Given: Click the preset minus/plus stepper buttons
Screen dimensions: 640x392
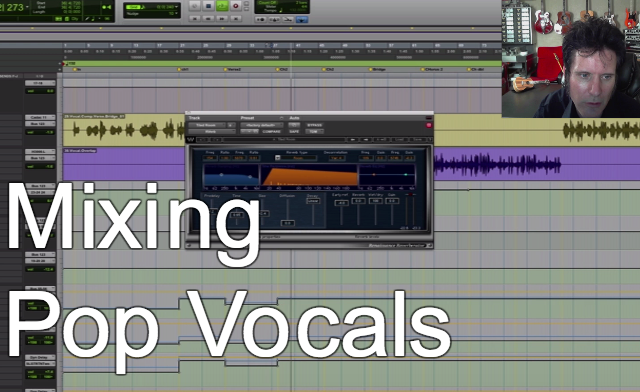Looking at the screenshot, I should pos(249,131).
